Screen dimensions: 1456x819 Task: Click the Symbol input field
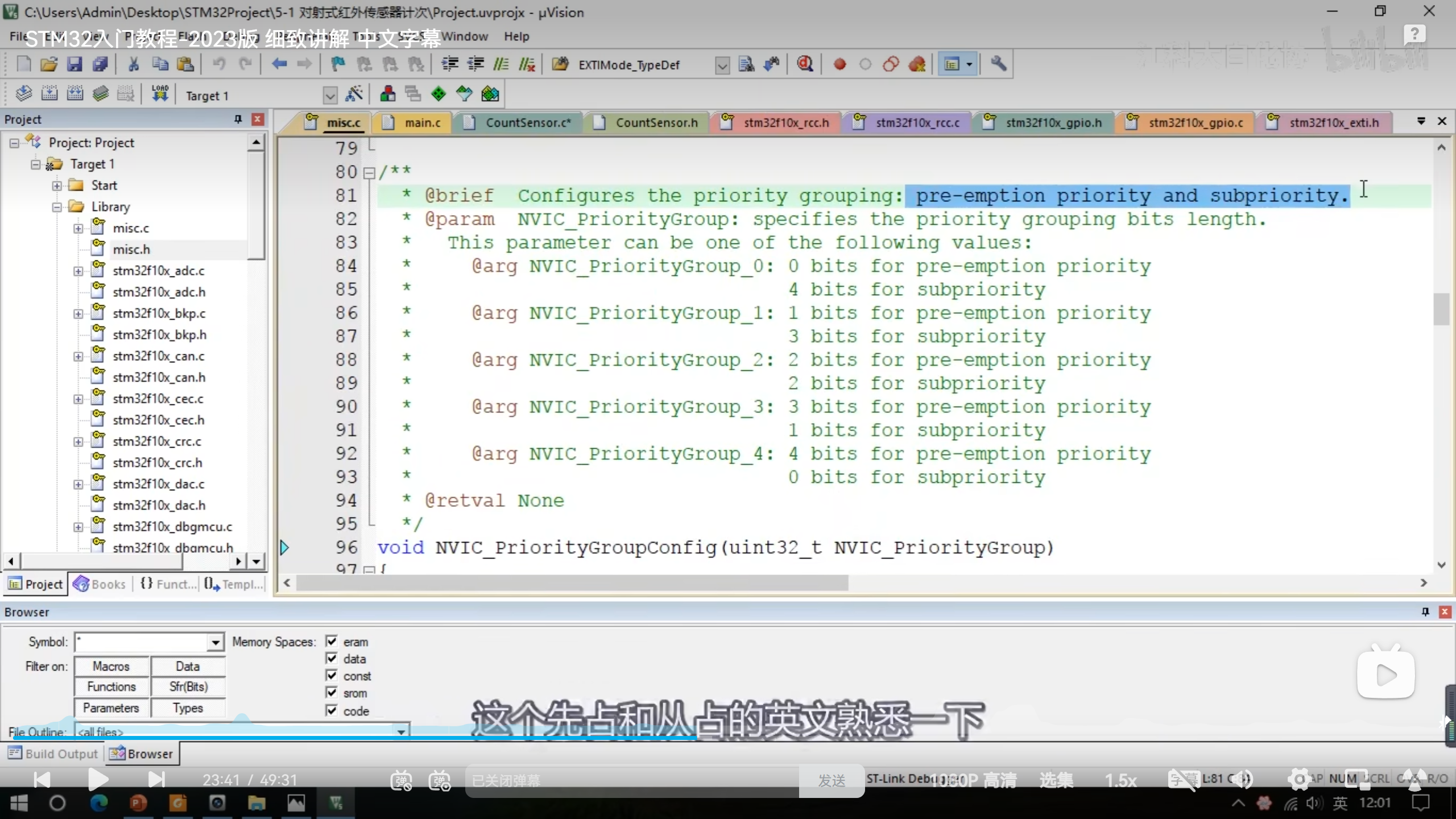click(142, 642)
